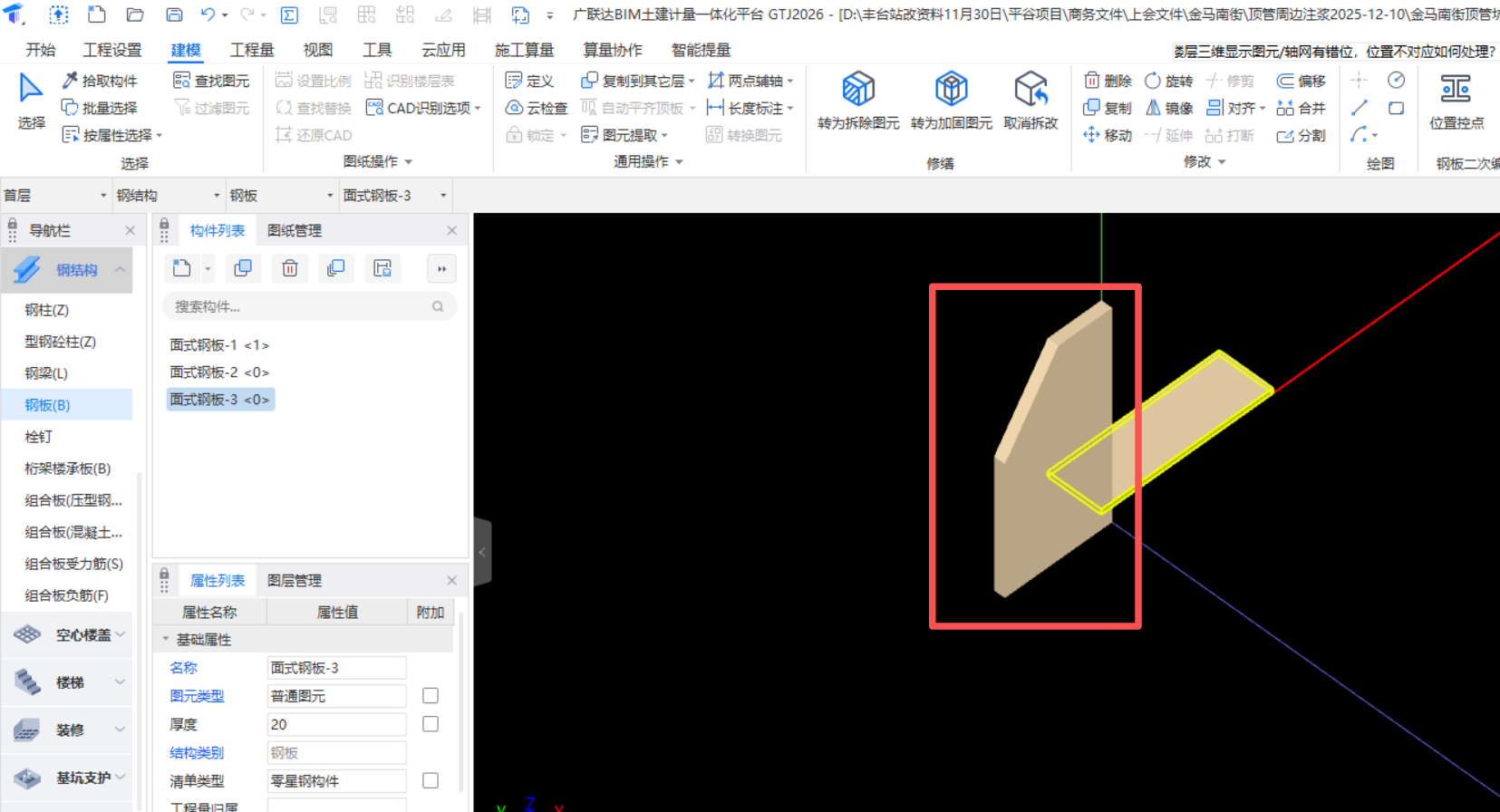Collapse side panels with the viewport edge arrow
The height and width of the screenshot is (812, 1500).
click(x=482, y=551)
